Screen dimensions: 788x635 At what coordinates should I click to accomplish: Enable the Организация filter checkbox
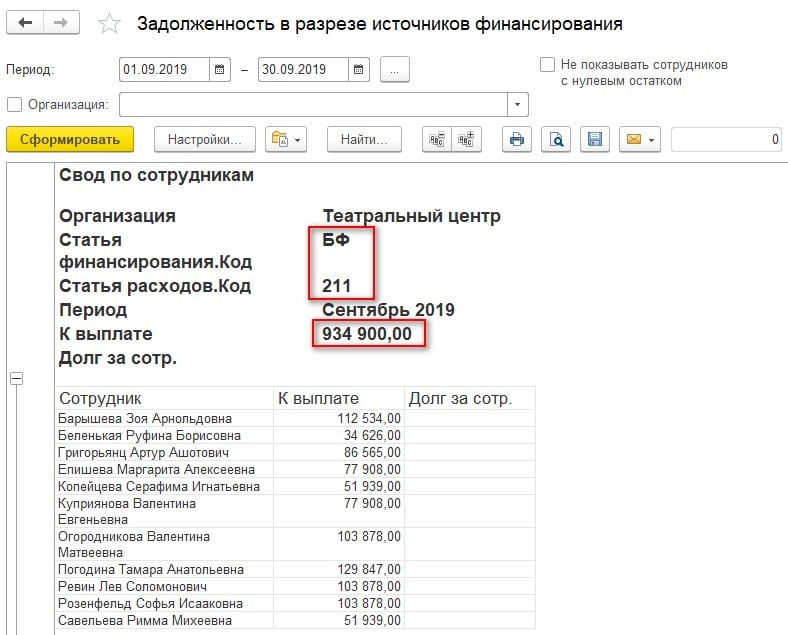pyautogui.click(x=14, y=105)
